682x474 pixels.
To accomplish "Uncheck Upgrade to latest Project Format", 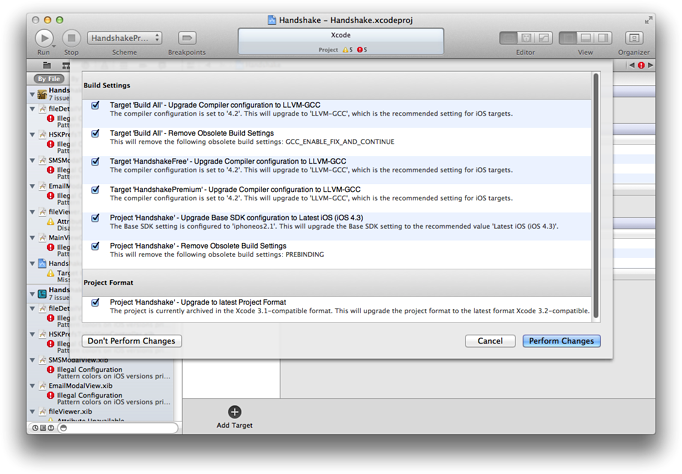I will click(x=95, y=303).
